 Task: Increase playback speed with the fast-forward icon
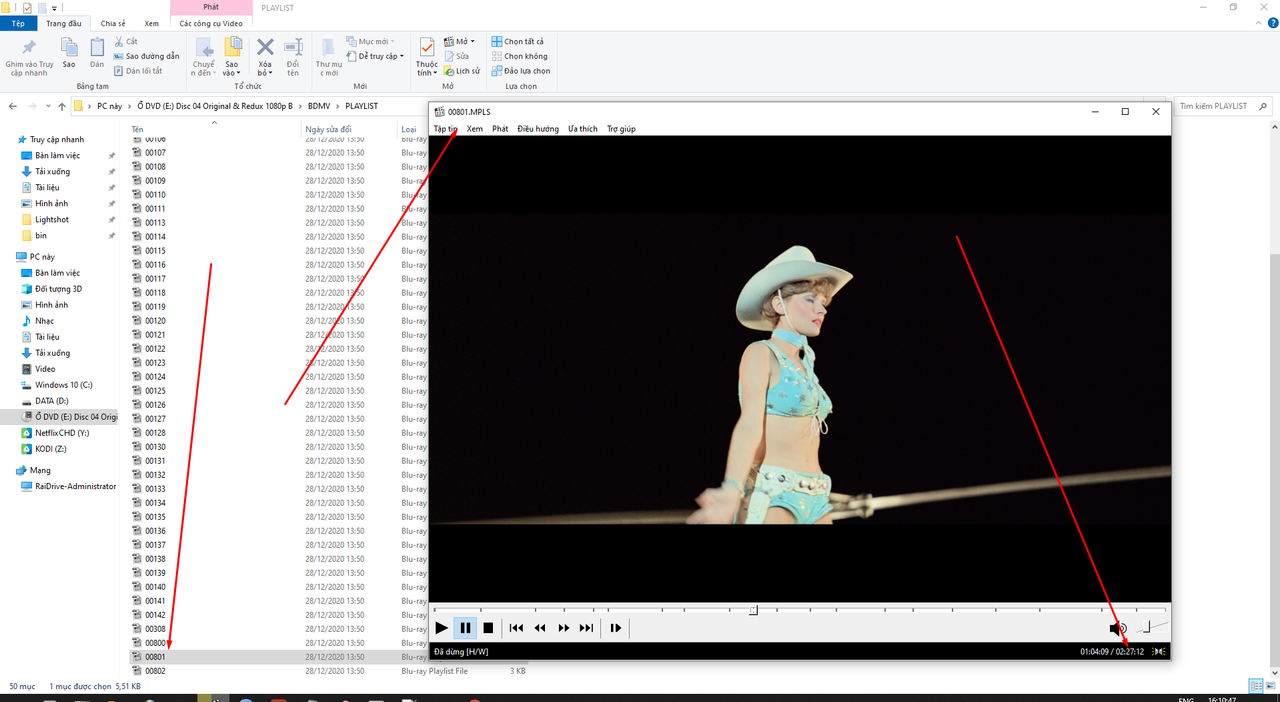coord(563,628)
